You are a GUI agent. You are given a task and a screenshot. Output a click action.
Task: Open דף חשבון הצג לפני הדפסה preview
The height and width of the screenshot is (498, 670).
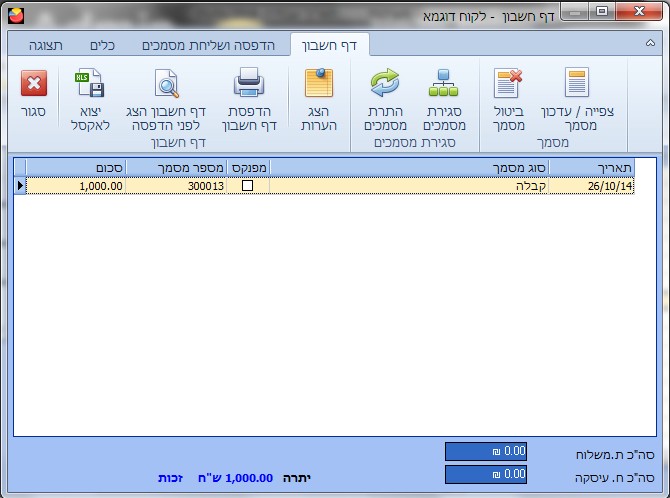click(165, 84)
